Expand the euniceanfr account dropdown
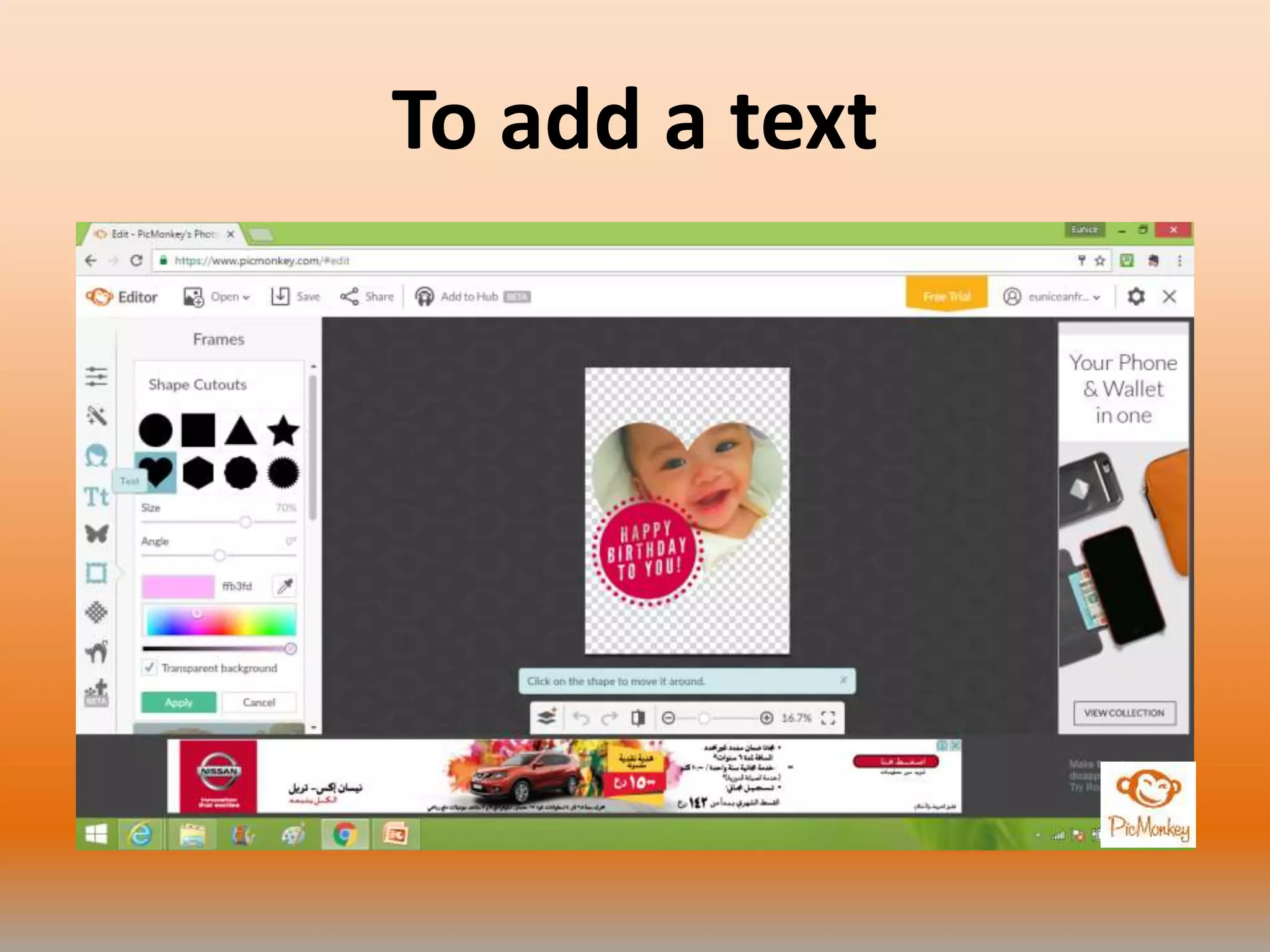 pyautogui.click(x=1052, y=297)
